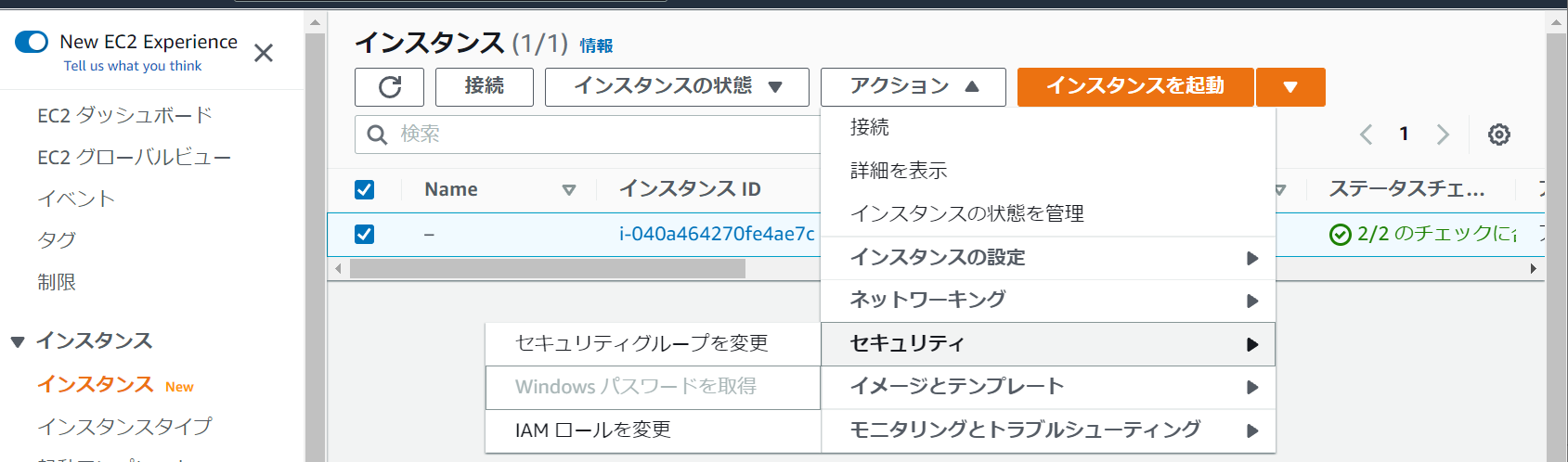Viewport: 1568px width, 462px height.
Task: Open イベント in sidebar
Action: [x=76, y=199]
